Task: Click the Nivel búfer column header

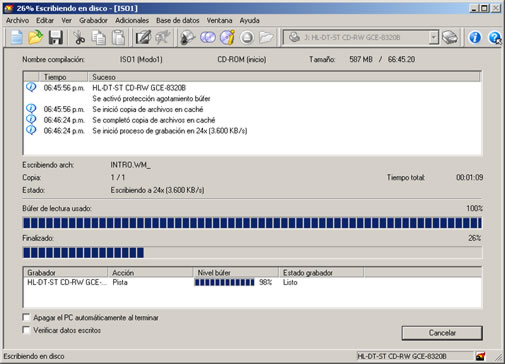Action: point(236,273)
